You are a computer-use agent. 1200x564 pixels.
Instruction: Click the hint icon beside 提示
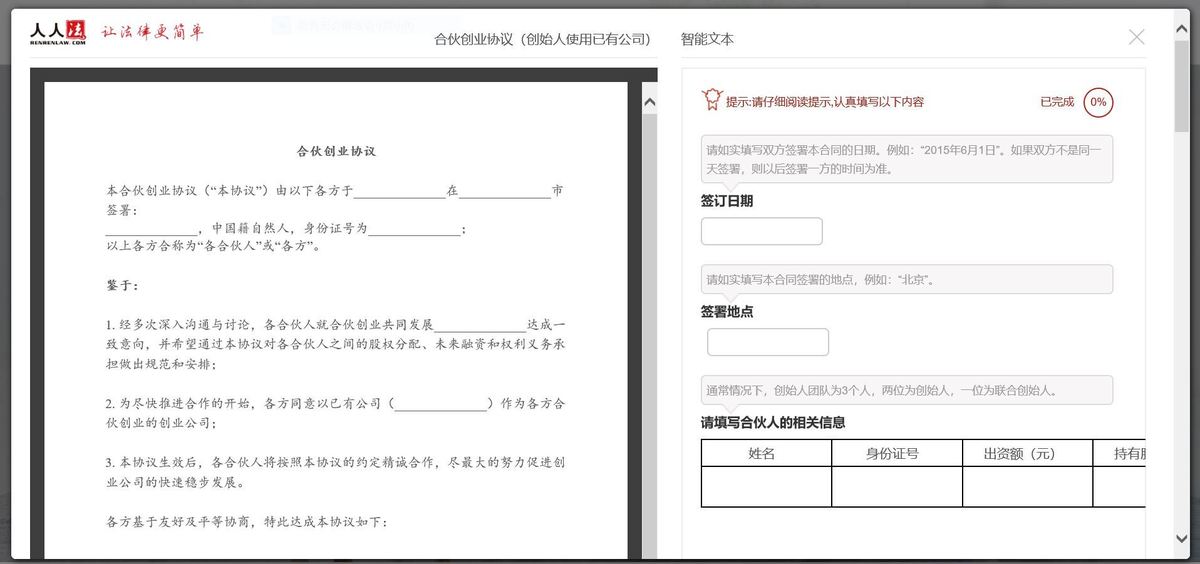[x=711, y=100]
